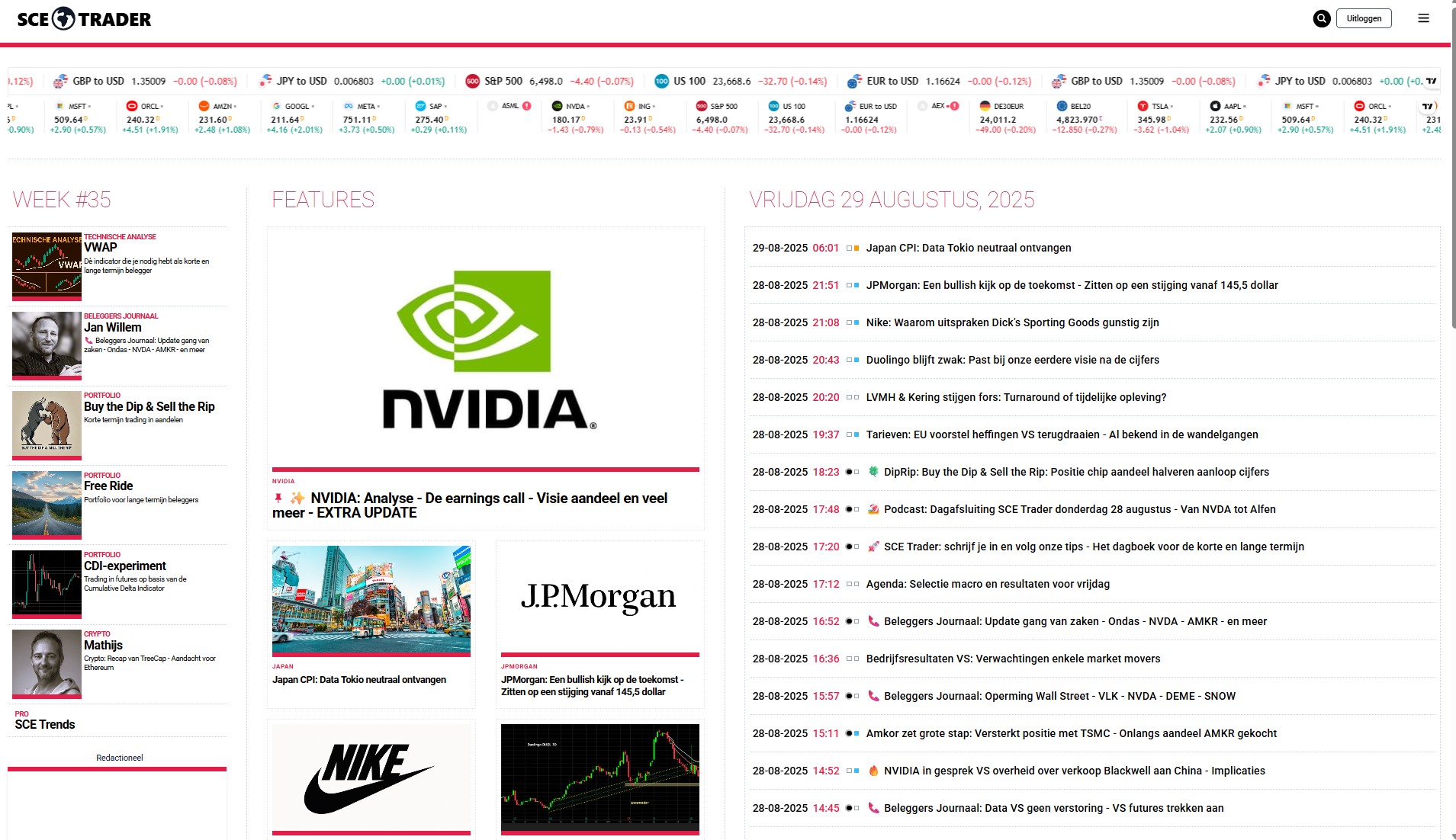The height and width of the screenshot is (840, 1456).
Task: Open the CDI-experiment portfolio link
Action: point(125,566)
